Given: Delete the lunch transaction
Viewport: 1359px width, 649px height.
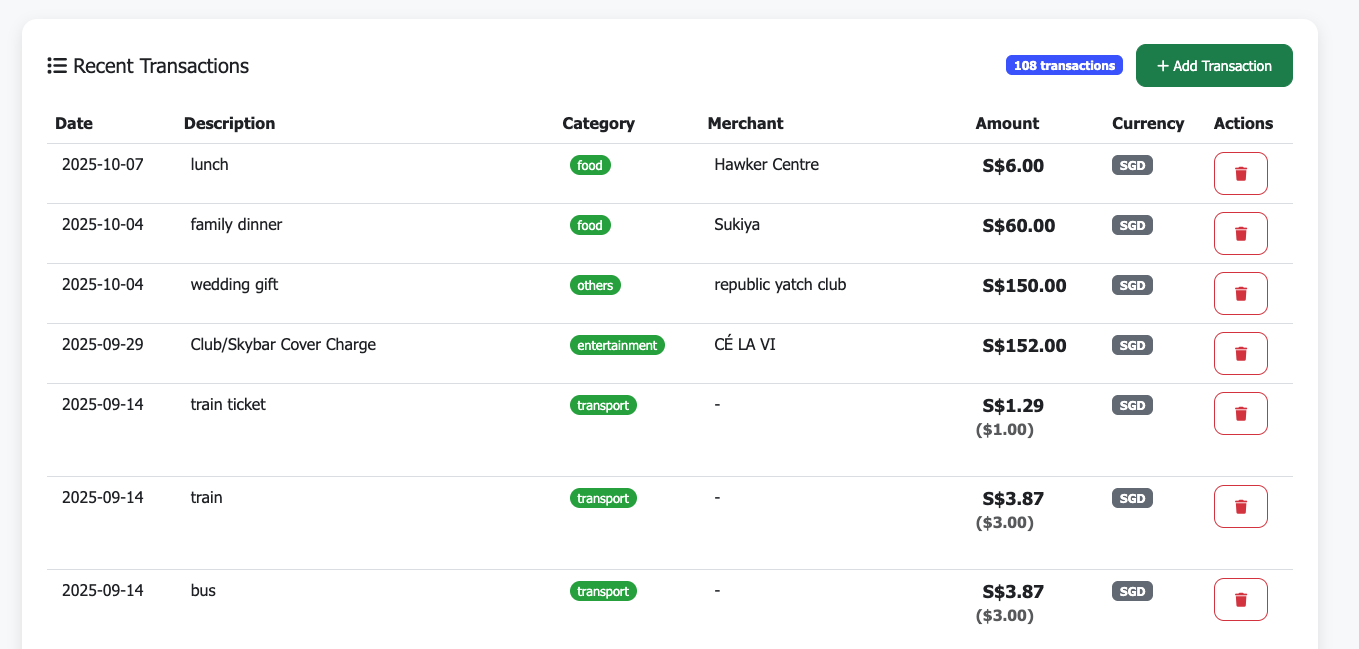Looking at the screenshot, I should (1240, 173).
